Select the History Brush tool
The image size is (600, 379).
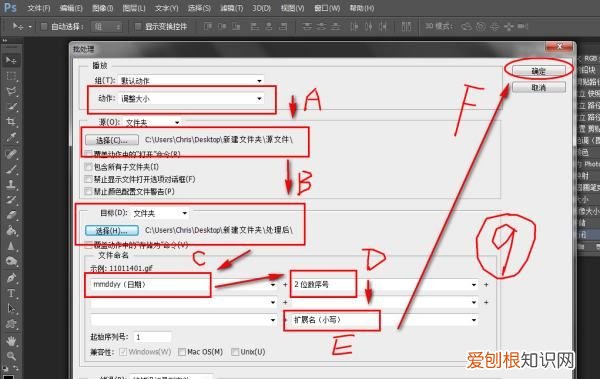(11, 200)
